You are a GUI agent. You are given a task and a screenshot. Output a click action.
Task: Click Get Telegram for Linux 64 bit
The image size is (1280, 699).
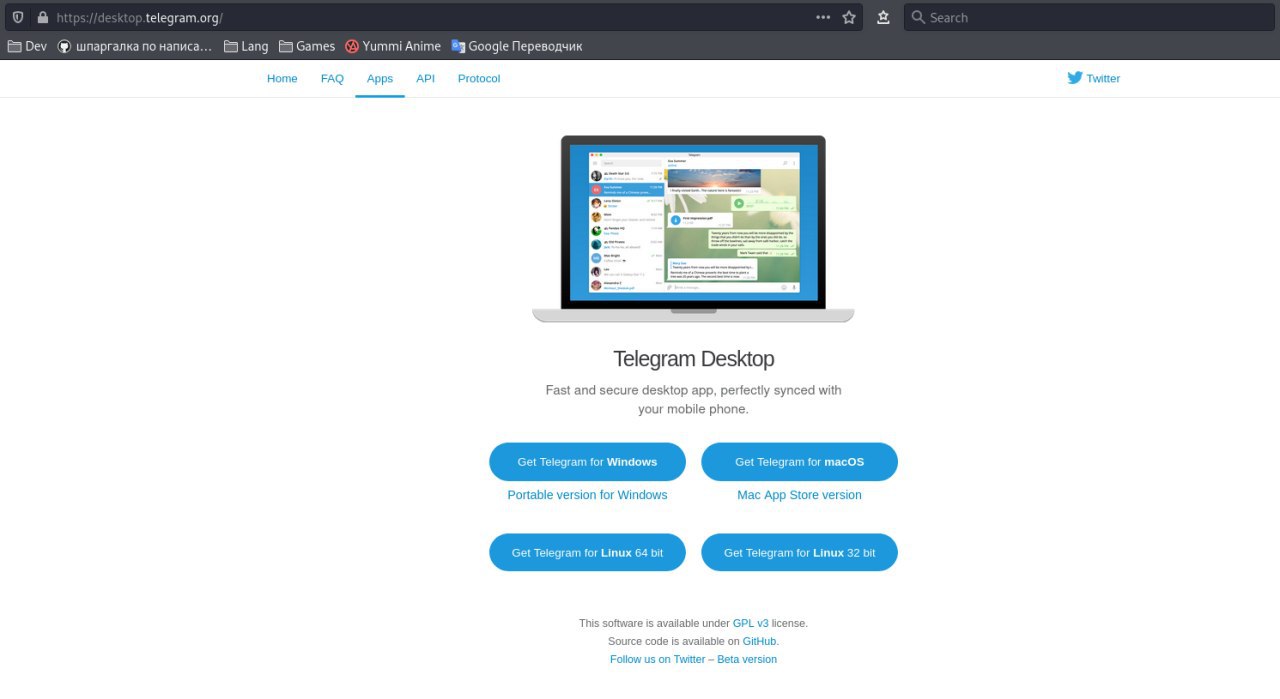(x=587, y=552)
